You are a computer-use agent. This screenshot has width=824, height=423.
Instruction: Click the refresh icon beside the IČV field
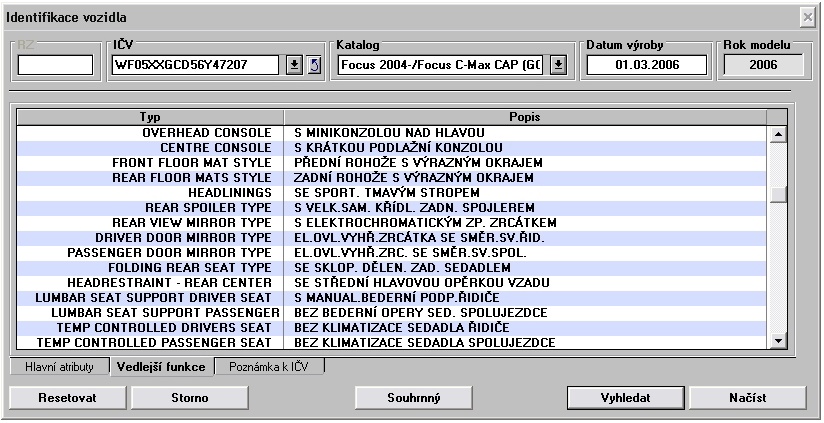point(311,65)
